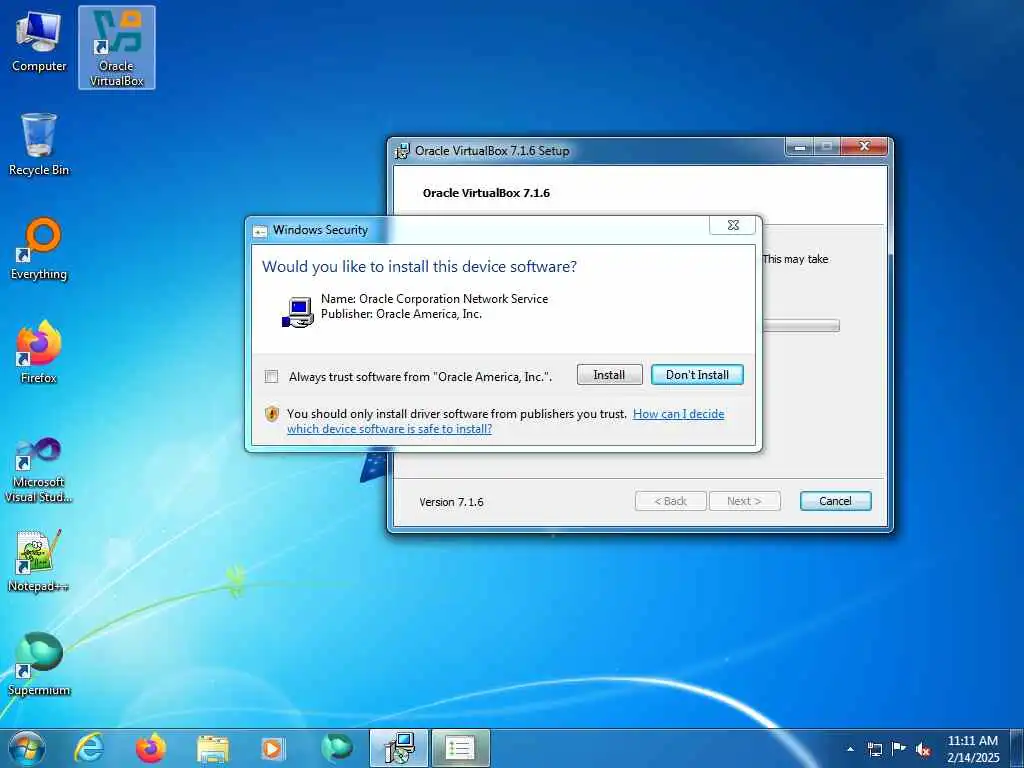This screenshot has width=1024, height=768.
Task: Click the disabled Back button in Setup
Action: point(671,501)
